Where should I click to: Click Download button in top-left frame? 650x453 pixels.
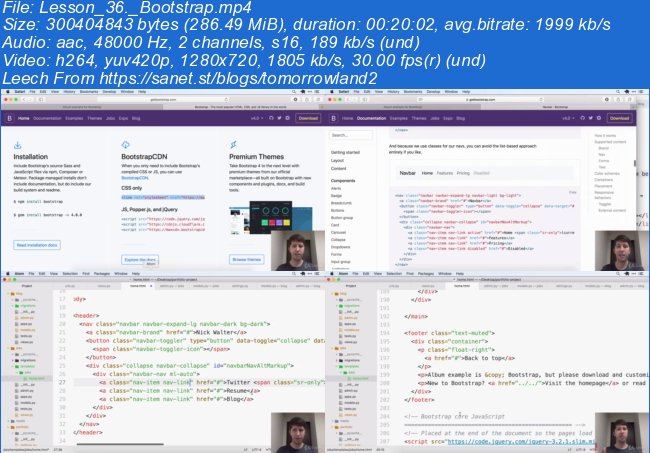click(308, 118)
